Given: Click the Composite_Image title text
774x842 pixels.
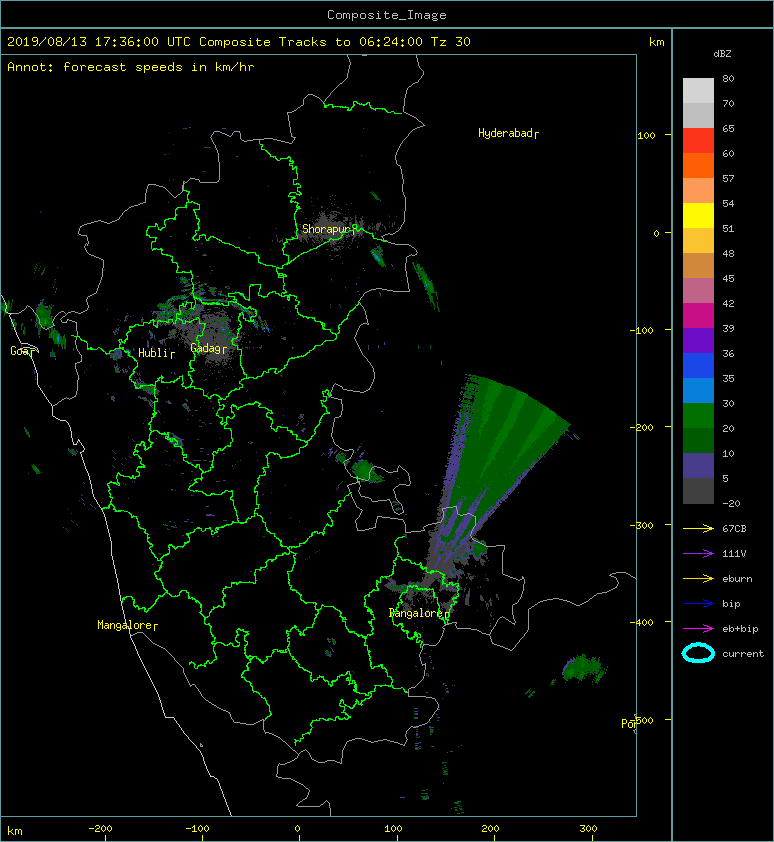Looking at the screenshot, I should (x=387, y=15).
